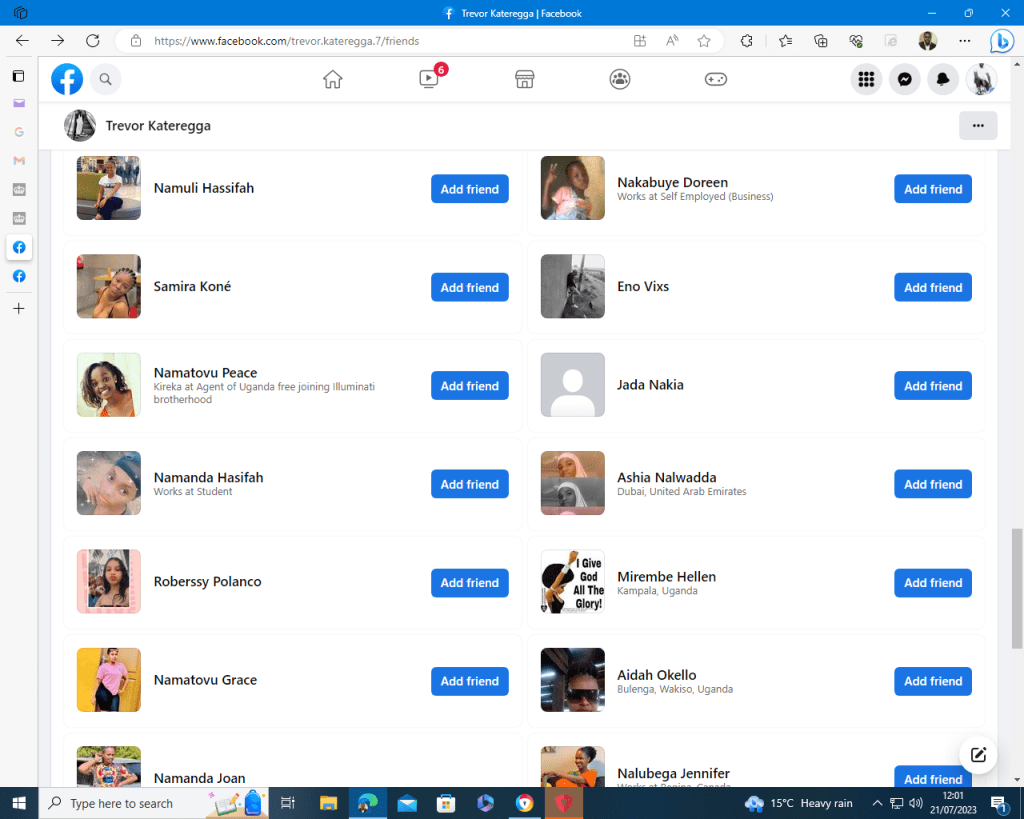The image size is (1024, 819).
Task: Open Facebook Watch video icon
Action: [x=429, y=79]
